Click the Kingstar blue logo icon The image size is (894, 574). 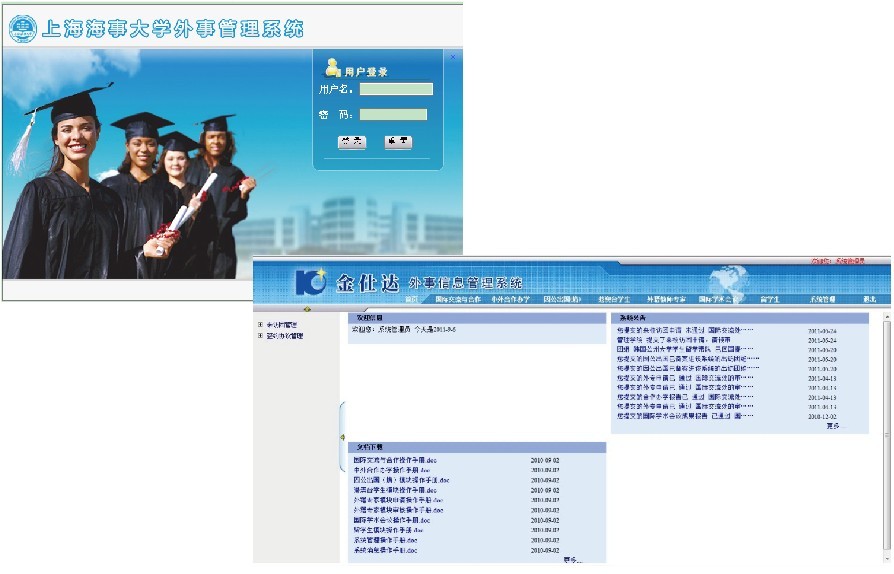pyautogui.click(x=311, y=282)
